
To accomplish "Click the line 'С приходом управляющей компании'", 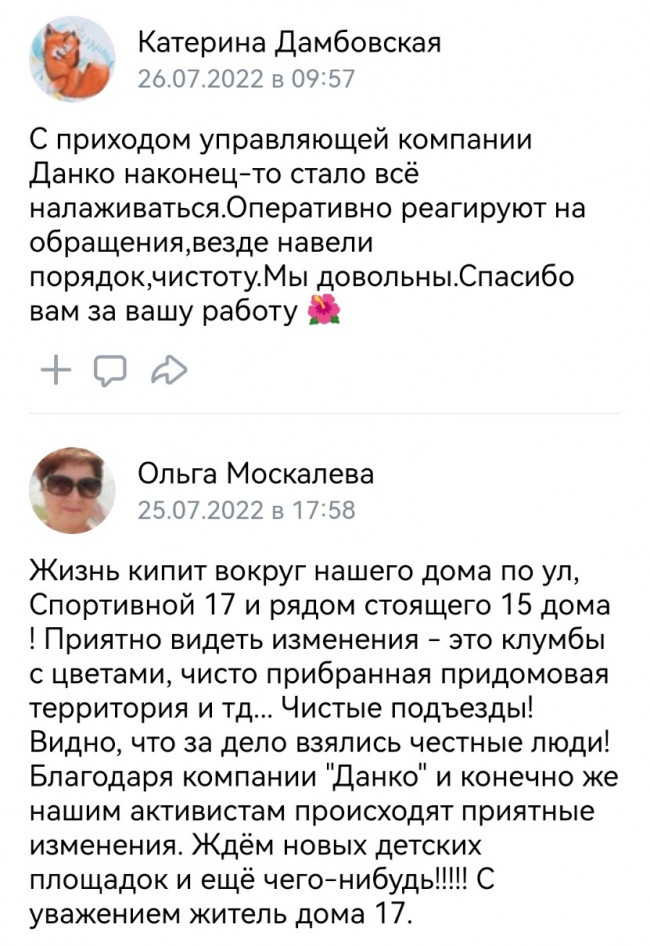I will point(281,141).
